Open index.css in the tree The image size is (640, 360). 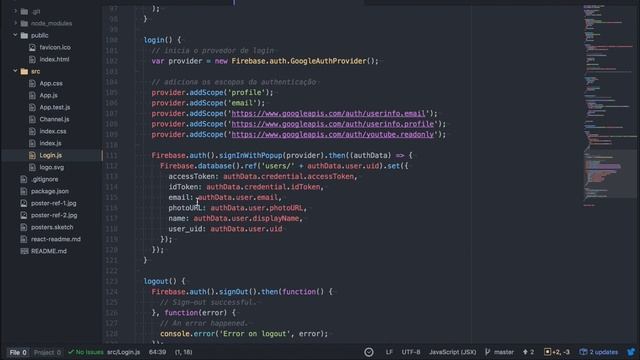click(53, 131)
